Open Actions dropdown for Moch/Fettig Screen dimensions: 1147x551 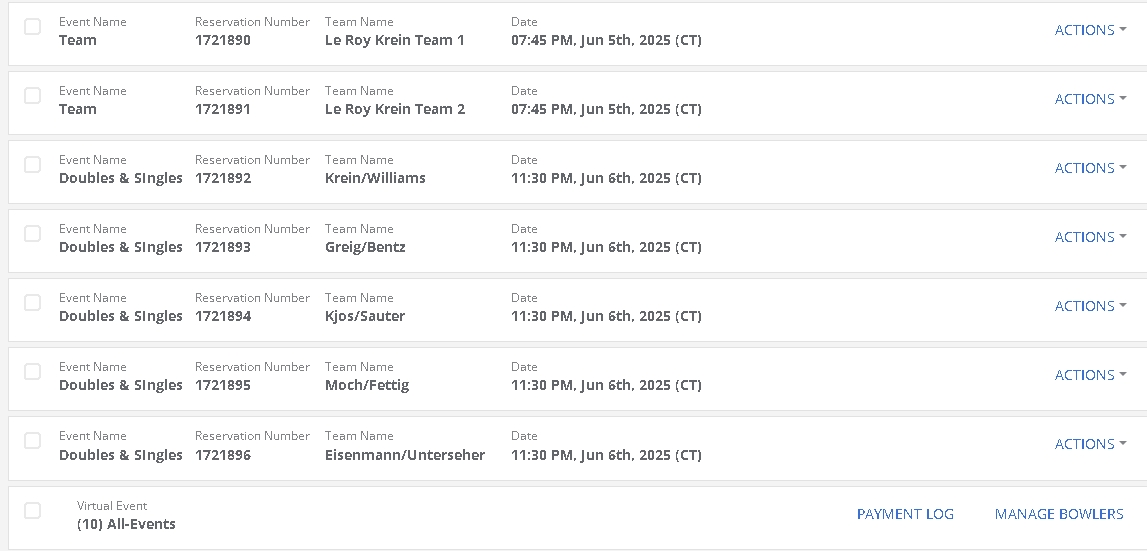(x=1090, y=375)
